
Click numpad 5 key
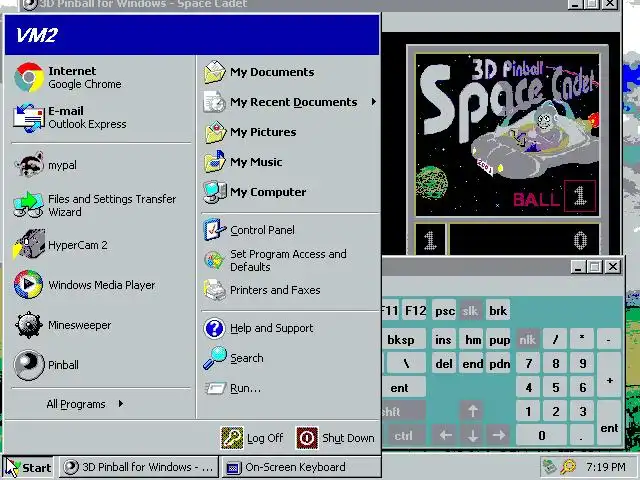pos(556,387)
